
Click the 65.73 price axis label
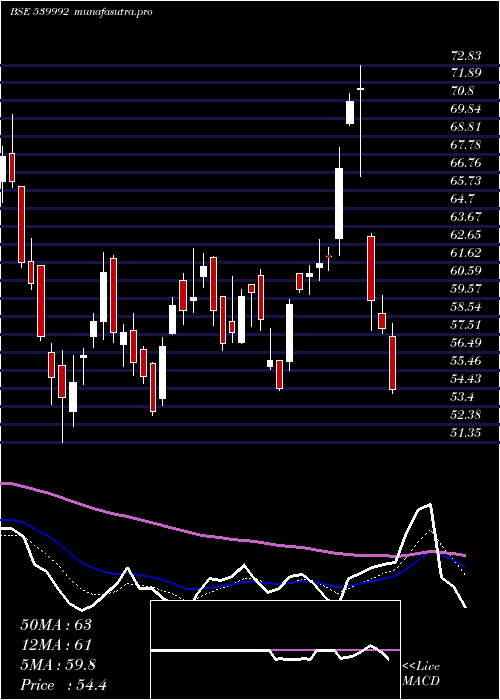[x=466, y=181]
